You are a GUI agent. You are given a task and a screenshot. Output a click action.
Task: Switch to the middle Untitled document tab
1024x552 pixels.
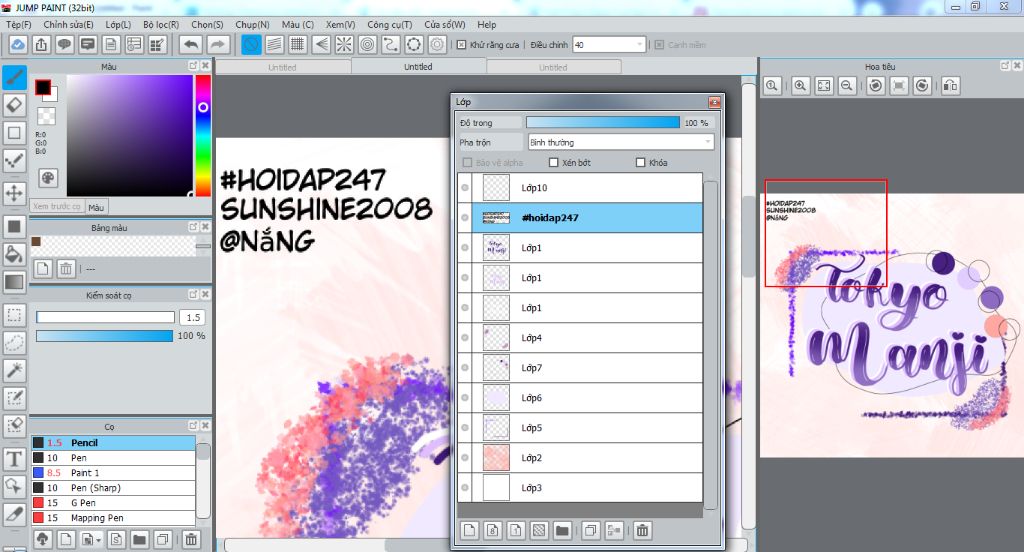coord(418,67)
